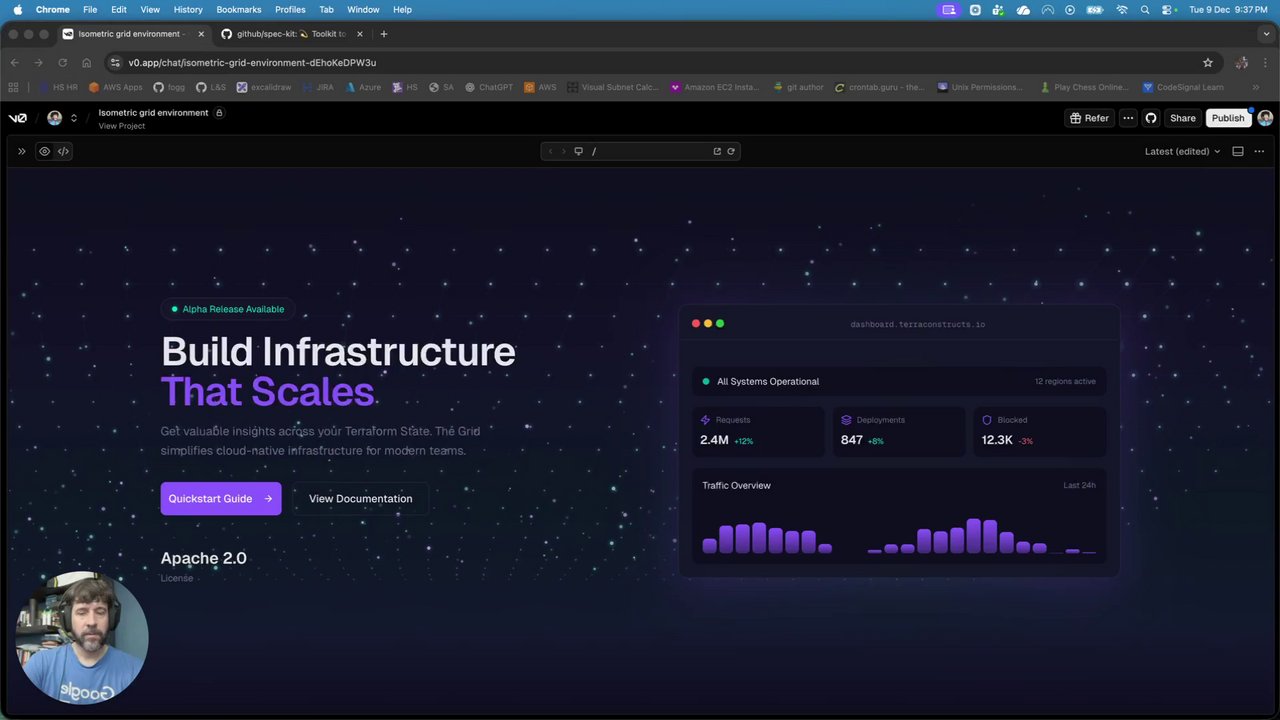Open the CodeSignal Learn bookmark
Image resolution: width=1280 pixels, height=720 pixels.
click(1184, 87)
